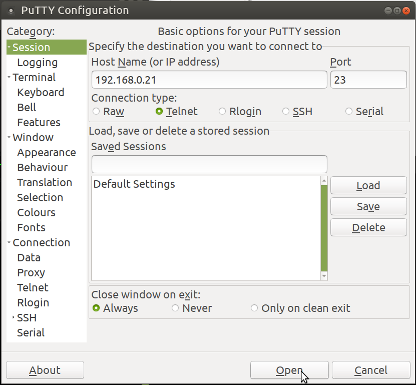Go to the Terminal category

click(x=34, y=77)
